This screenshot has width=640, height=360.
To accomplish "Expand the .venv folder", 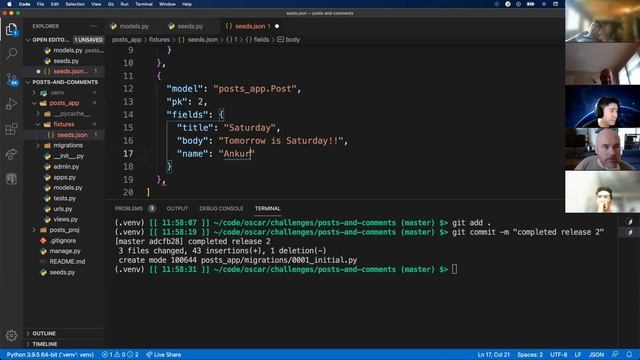I will click(x=64, y=93).
